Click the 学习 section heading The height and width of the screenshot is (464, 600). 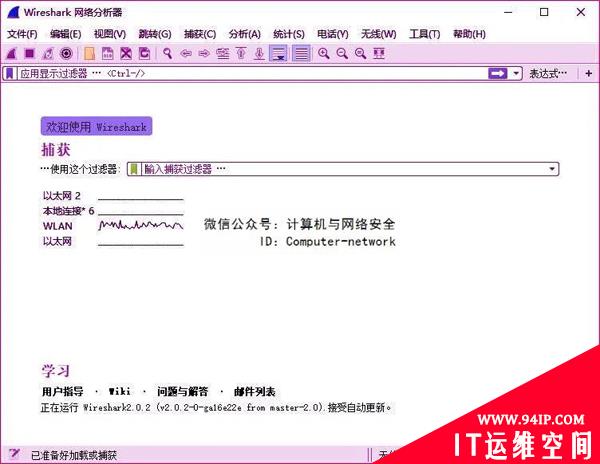click(x=56, y=371)
